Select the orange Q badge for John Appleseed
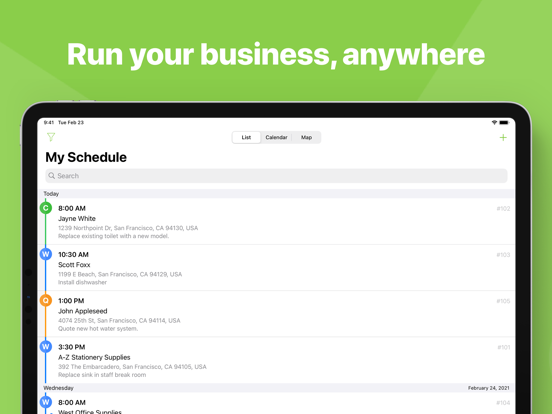This screenshot has height=414, width=552. point(46,301)
